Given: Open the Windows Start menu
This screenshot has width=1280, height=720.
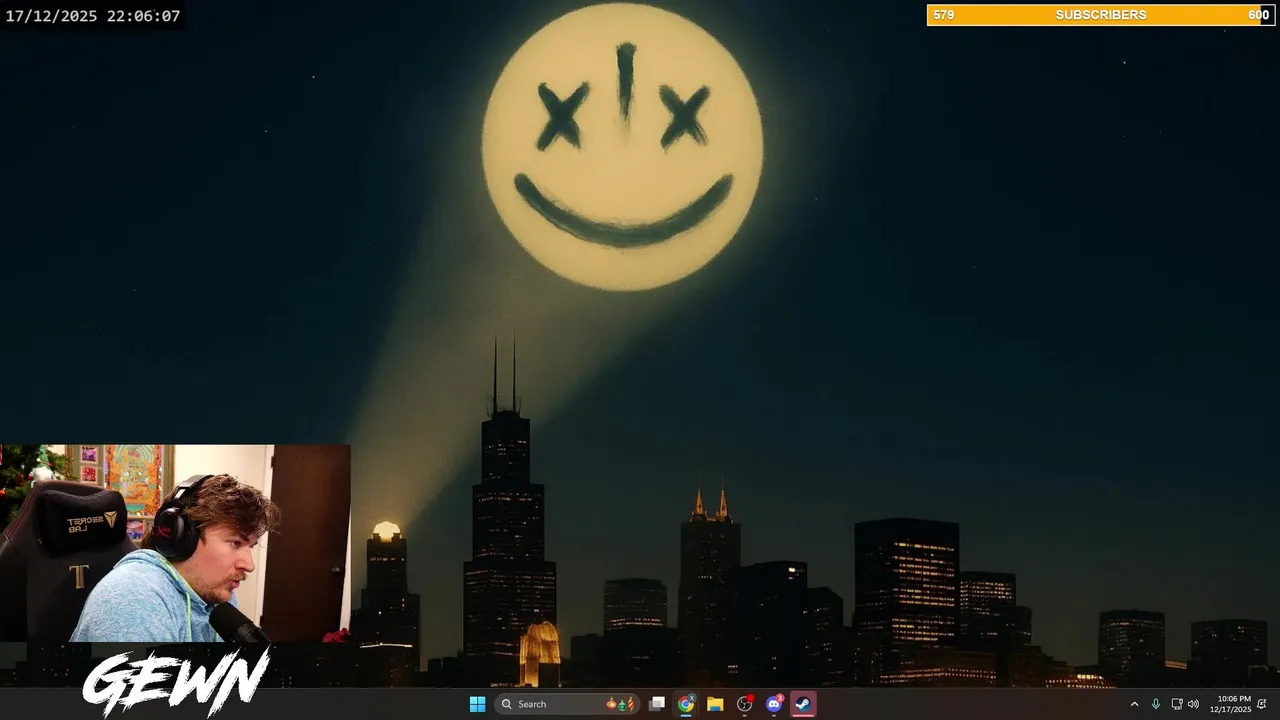Looking at the screenshot, I should coord(477,704).
